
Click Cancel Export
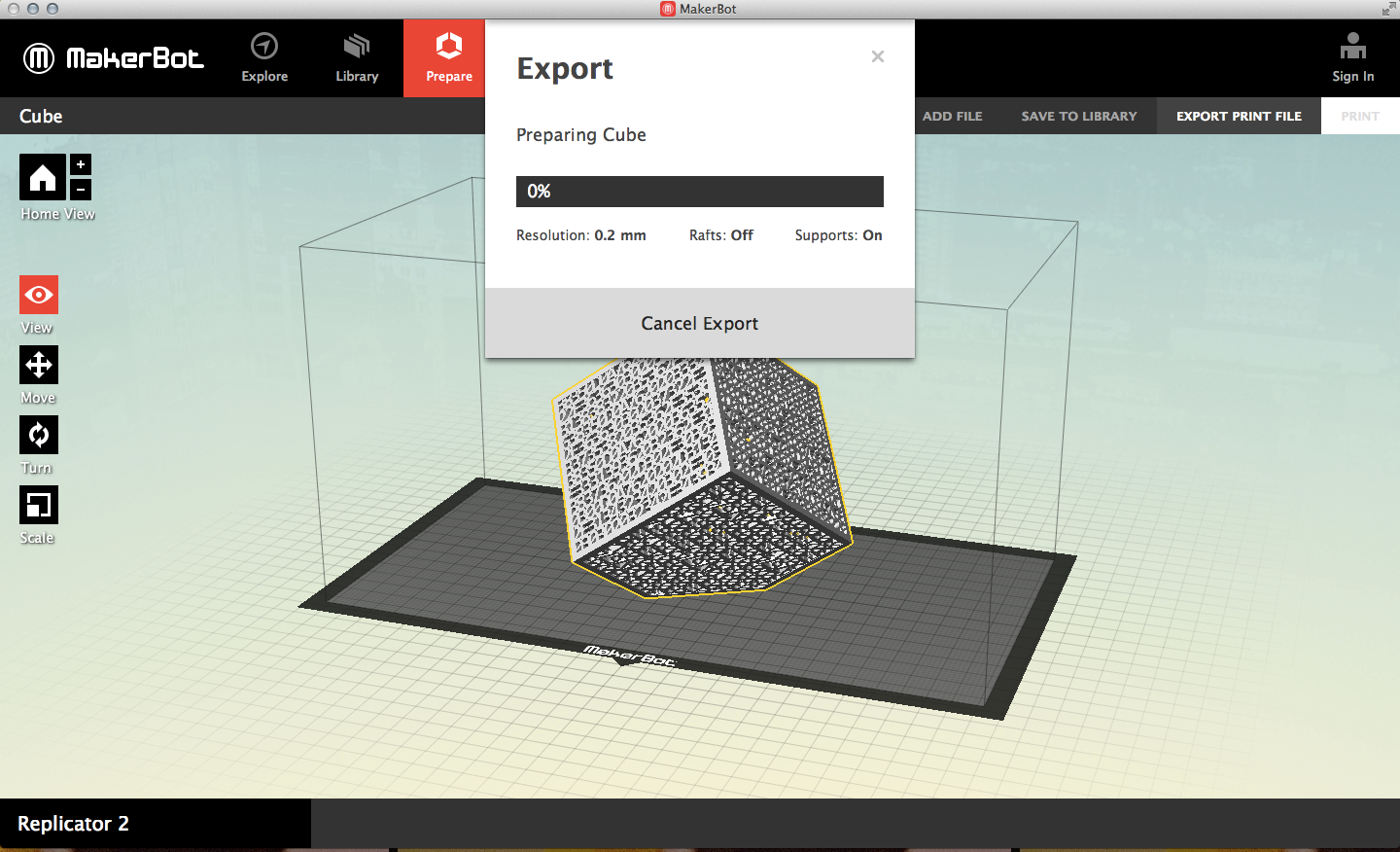pos(699,322)
